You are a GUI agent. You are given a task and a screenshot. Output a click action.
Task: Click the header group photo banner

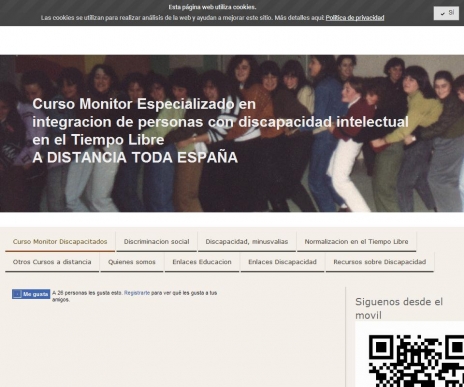click(x=232, y=133)
